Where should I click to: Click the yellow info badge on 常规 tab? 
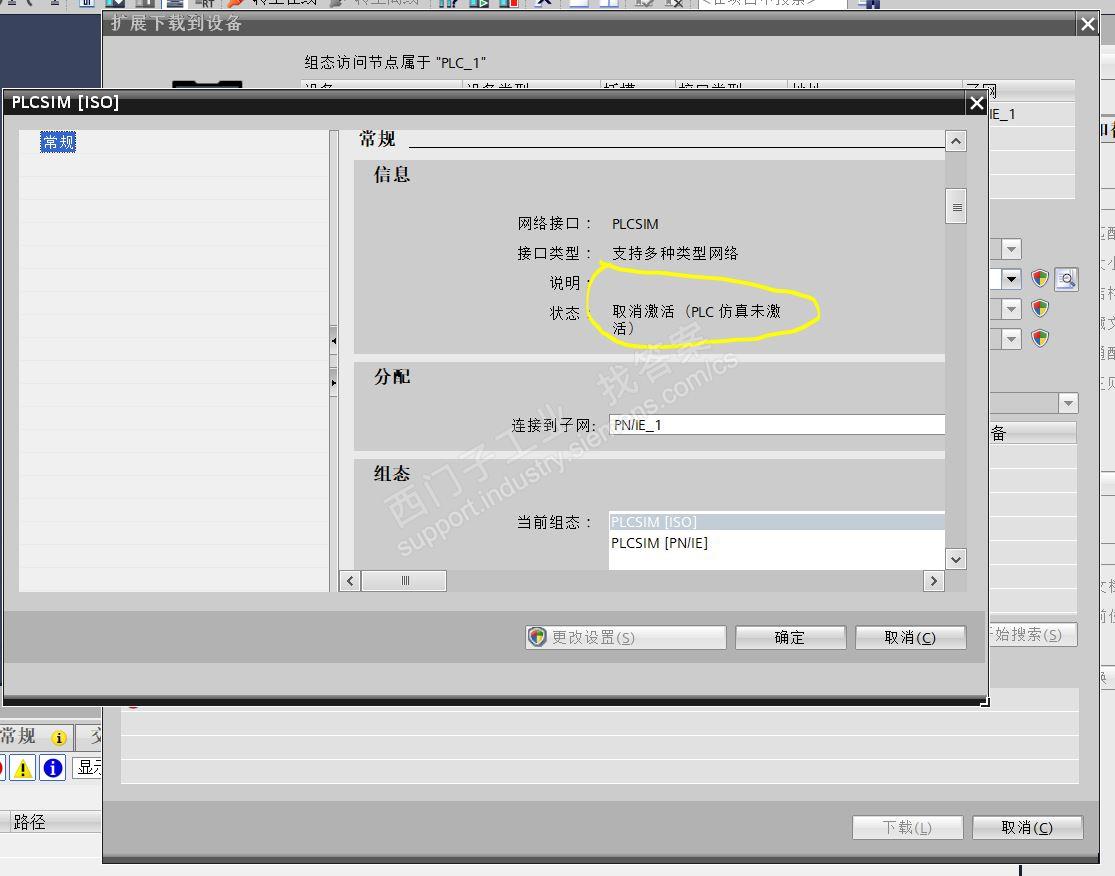(59, 738)
